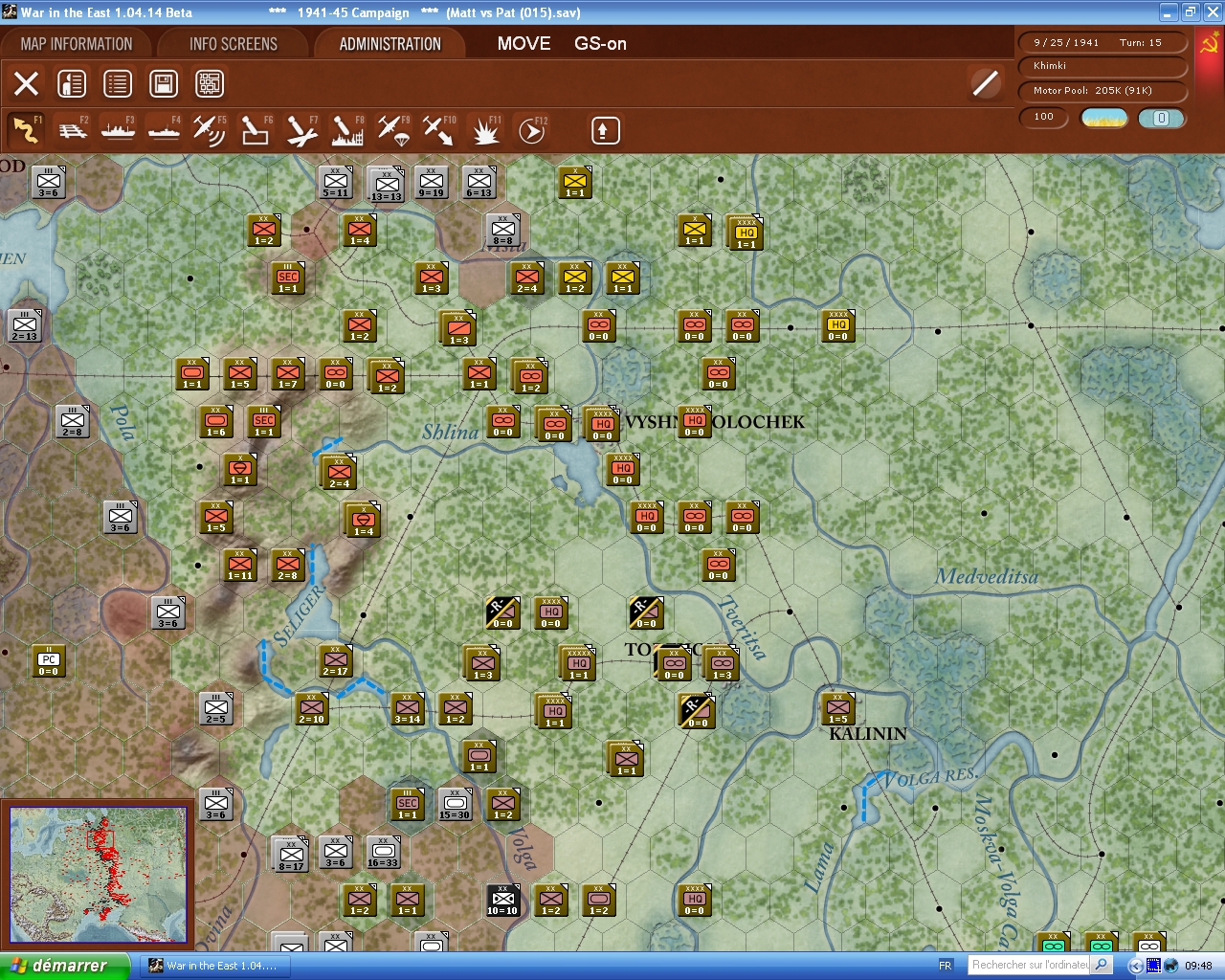Click the War in the East taskbar button
1225x980 pixels.
pyautogui.click(x=214, y=966)
